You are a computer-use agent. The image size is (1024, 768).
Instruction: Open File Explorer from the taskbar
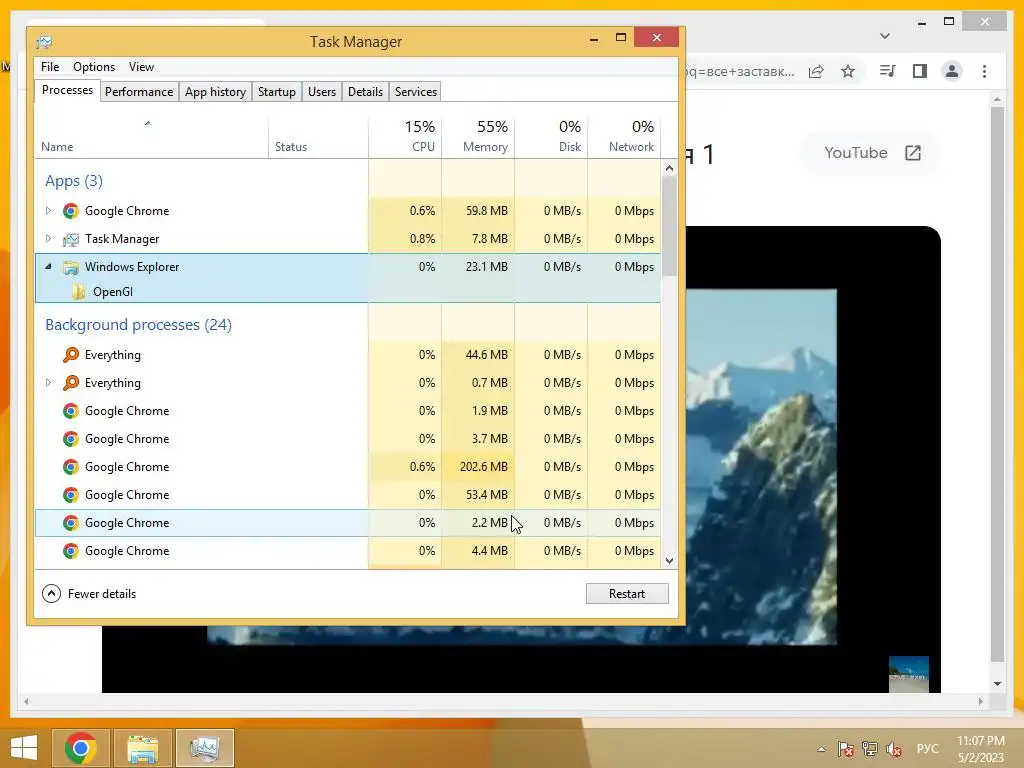pyautogui.click(x=143, y=748)
